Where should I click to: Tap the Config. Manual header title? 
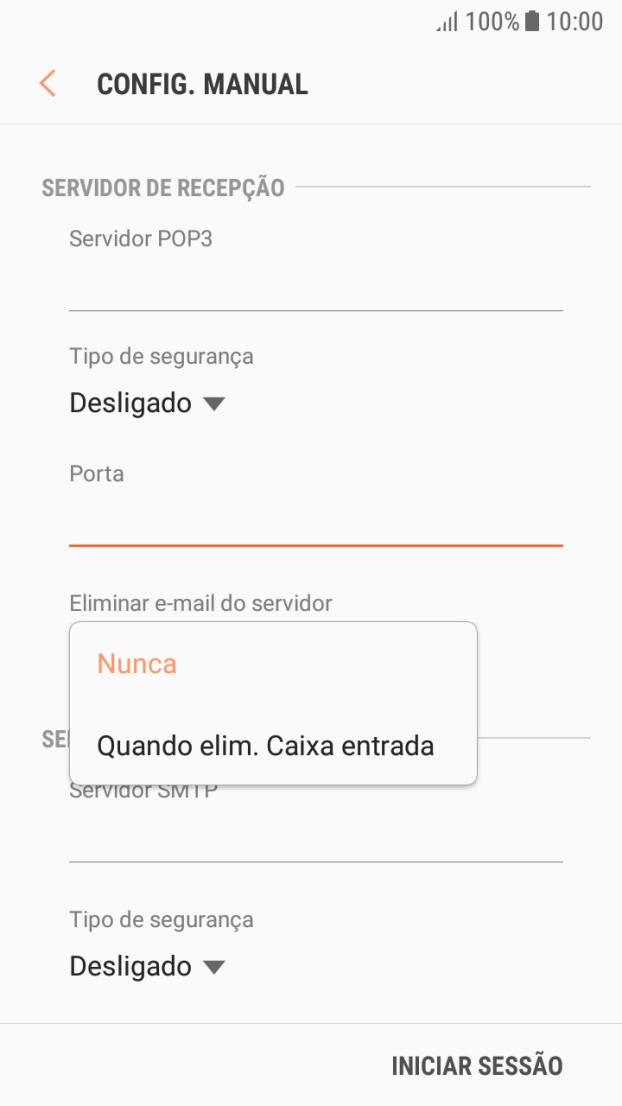tap(202, 84)
